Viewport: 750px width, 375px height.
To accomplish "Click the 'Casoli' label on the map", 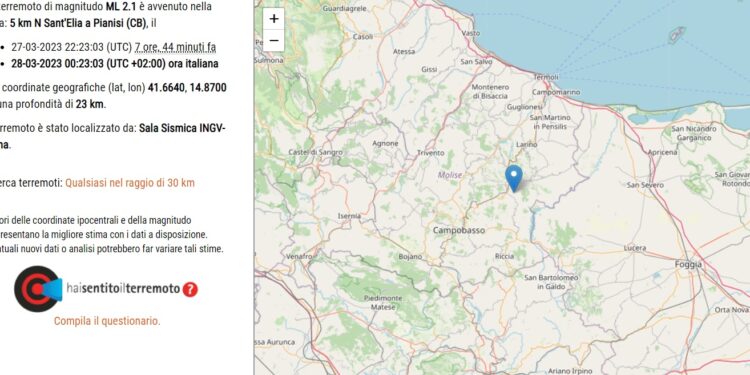I will tap(363, 37).
